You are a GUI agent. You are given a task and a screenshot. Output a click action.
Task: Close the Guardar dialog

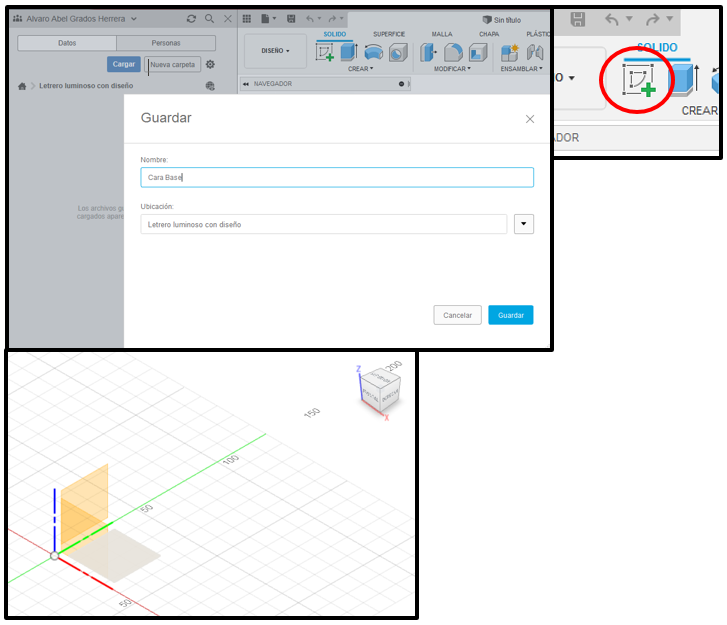click(530, 119)
